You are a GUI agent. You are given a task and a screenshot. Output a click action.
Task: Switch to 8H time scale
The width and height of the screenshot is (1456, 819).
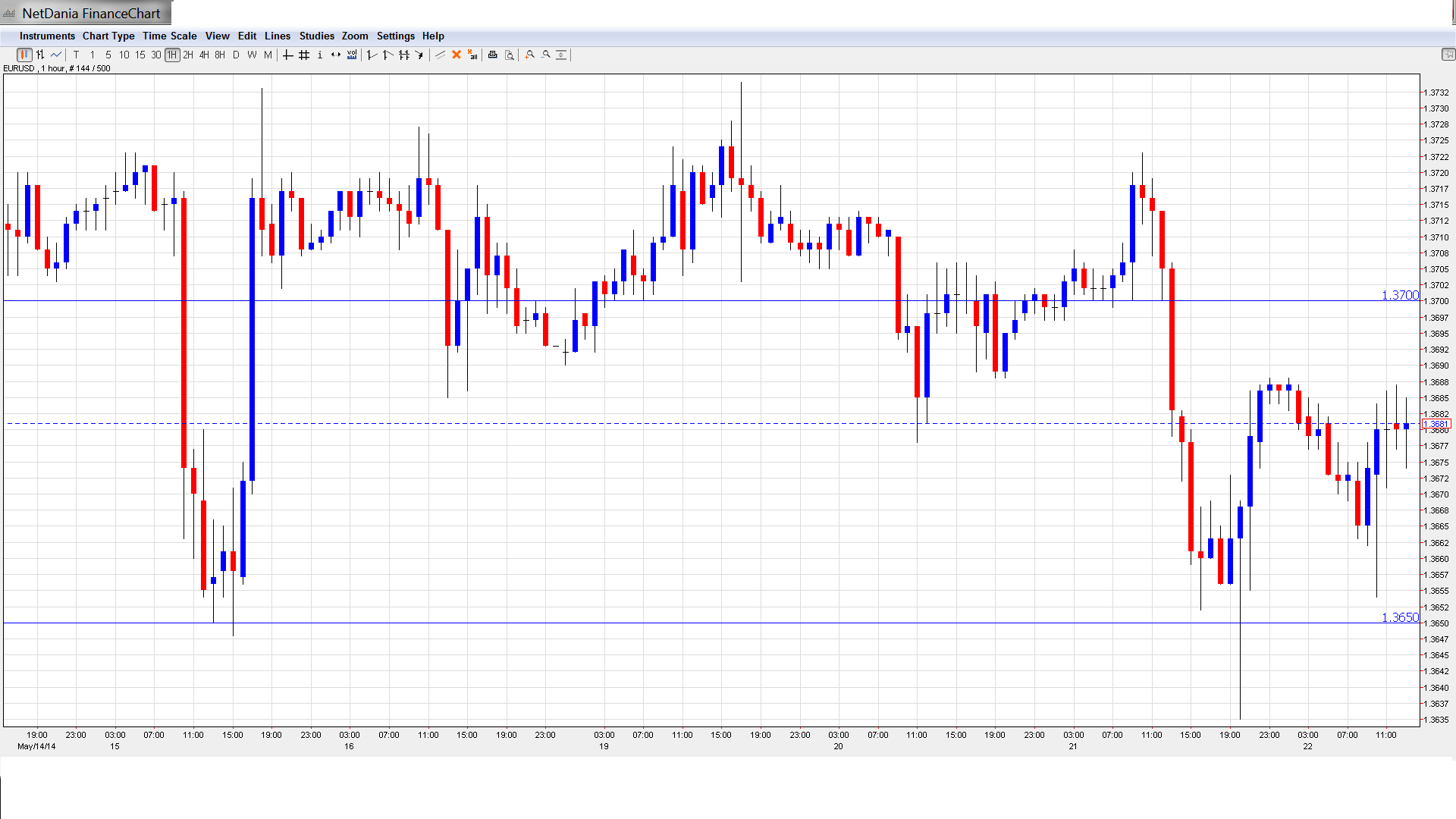click(220, 55)
